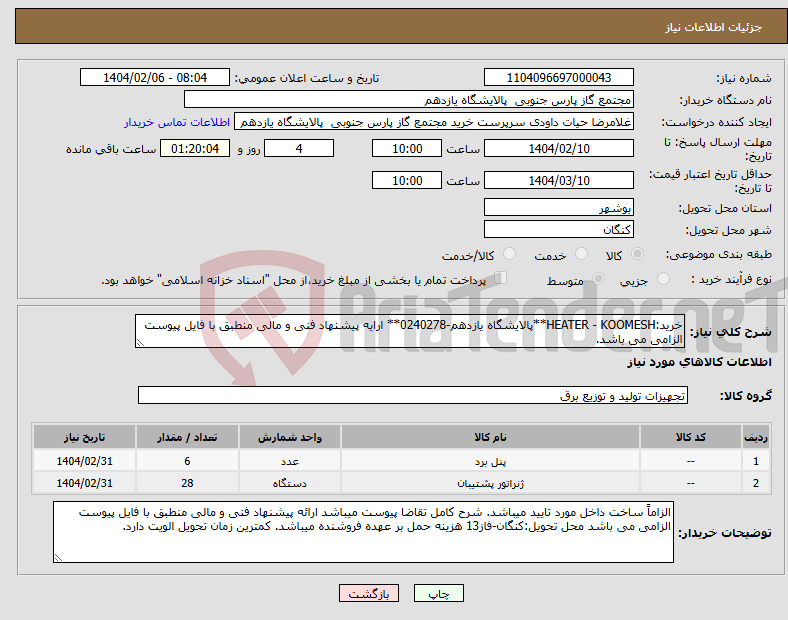
Task: Click the request creator field غلامرضا حیات داودی
Action: pyautogui.click(x=434, y=122)
